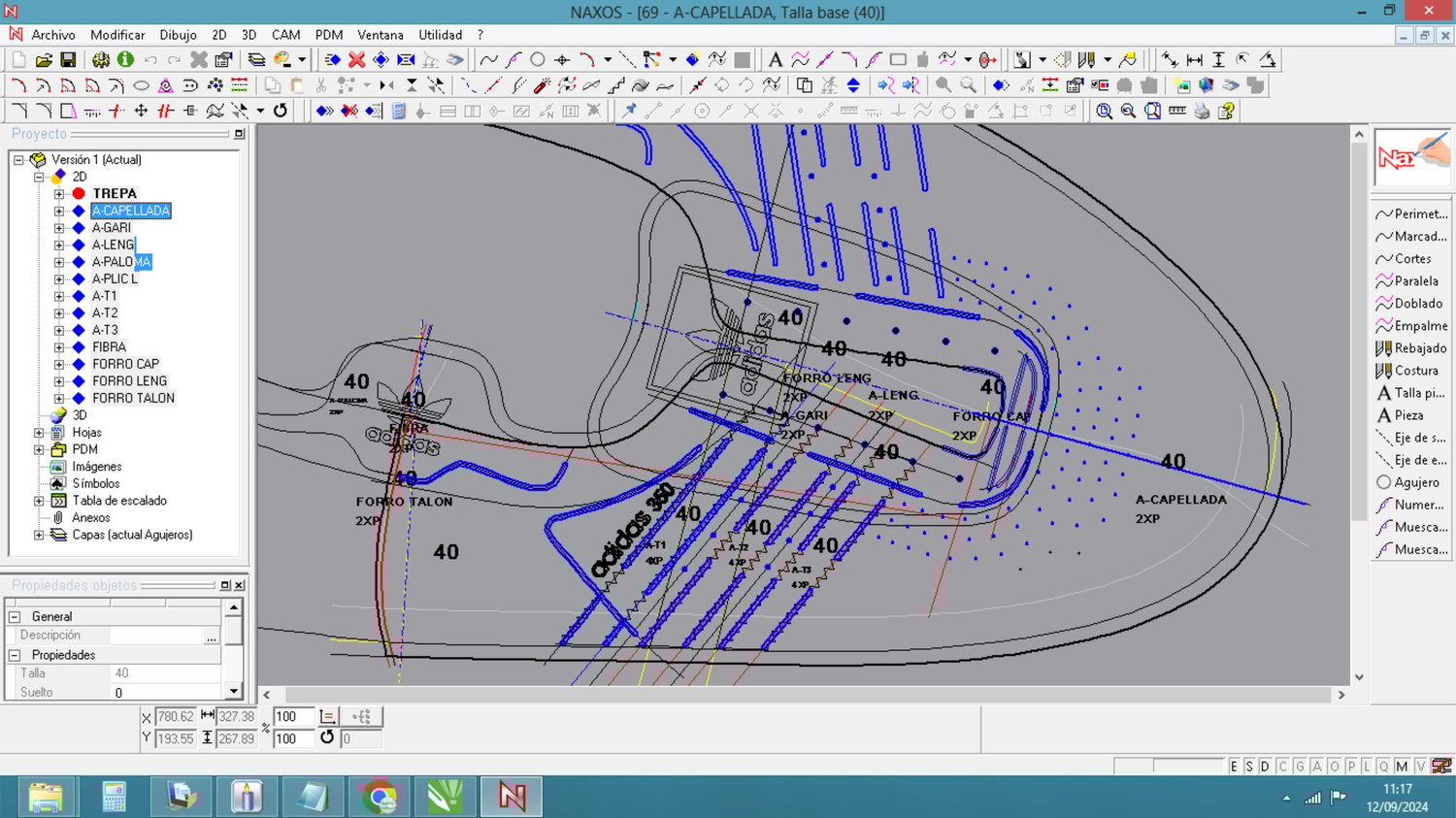Click the blue pushpin icon

coord(629,111)
